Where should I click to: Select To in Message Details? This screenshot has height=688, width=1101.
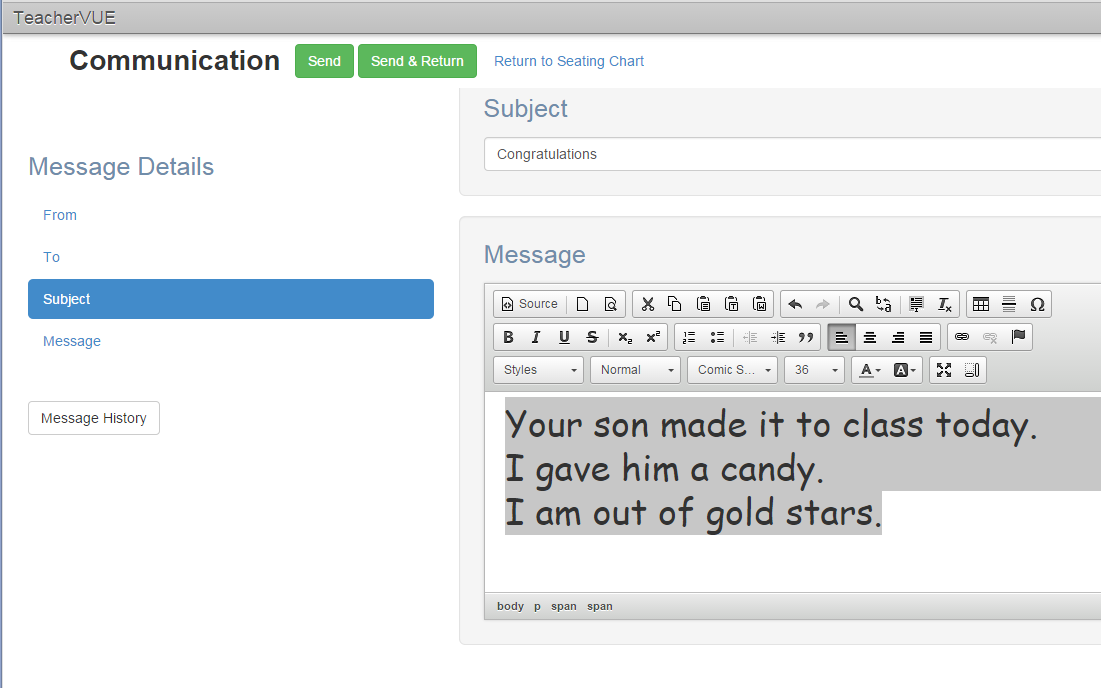[51, 257]
